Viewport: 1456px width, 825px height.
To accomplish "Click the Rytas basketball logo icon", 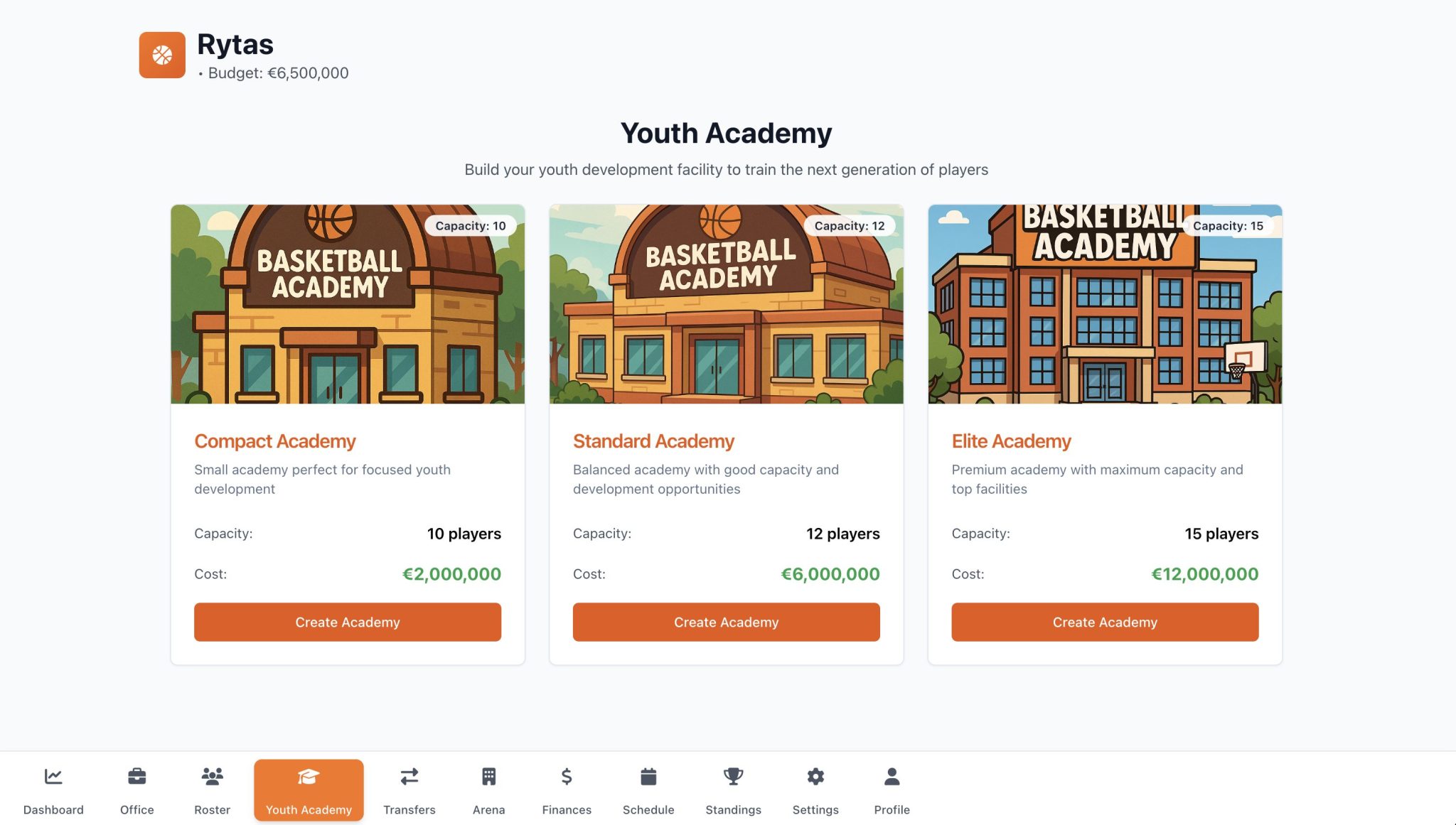I will coord(162,55).
